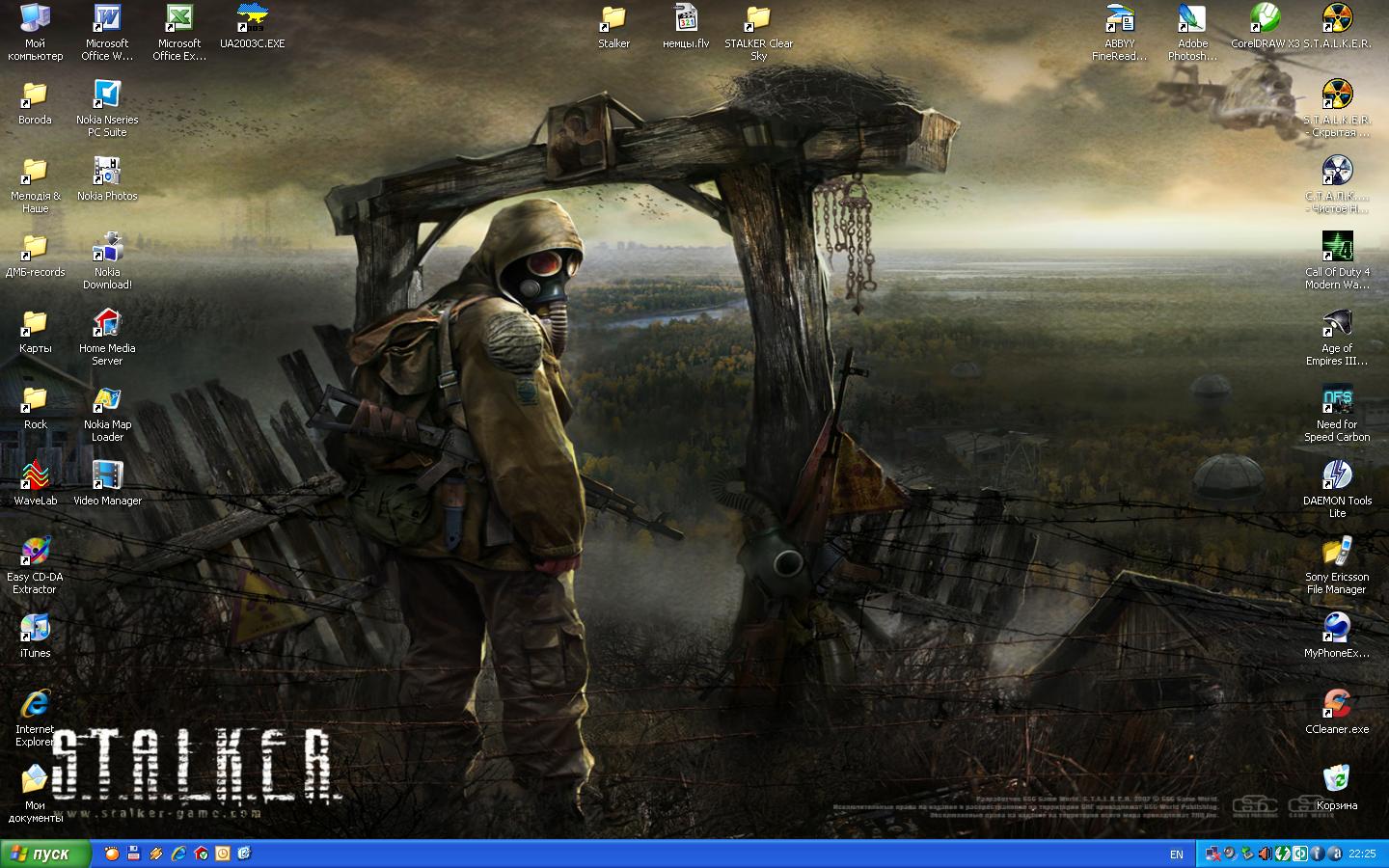The width and height of the screenshot is (1389, 868).
Task: Select Microsoft Office Excel shortcut
Action: [x=179, y=20]
